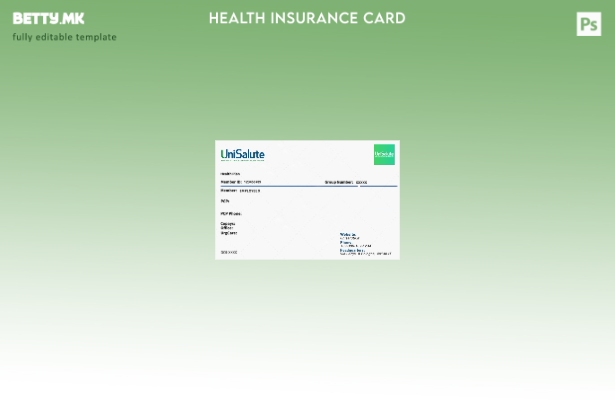The height and width of the screenshot is (400, 615).
Task: Click the Member name line on card
Action: pos(240,190)
